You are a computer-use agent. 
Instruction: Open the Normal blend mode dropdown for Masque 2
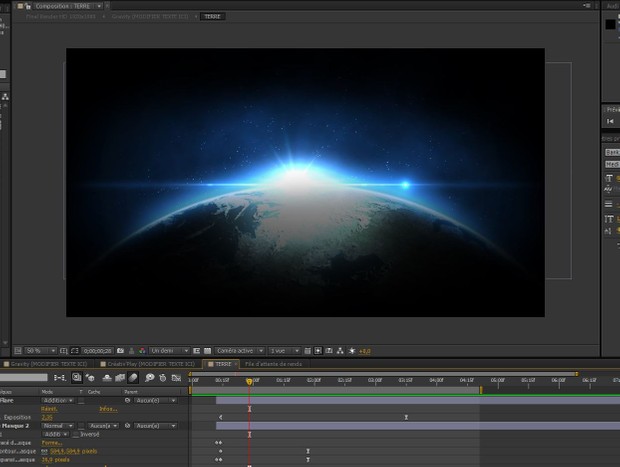pyautogui.click(x=58, y=426)
